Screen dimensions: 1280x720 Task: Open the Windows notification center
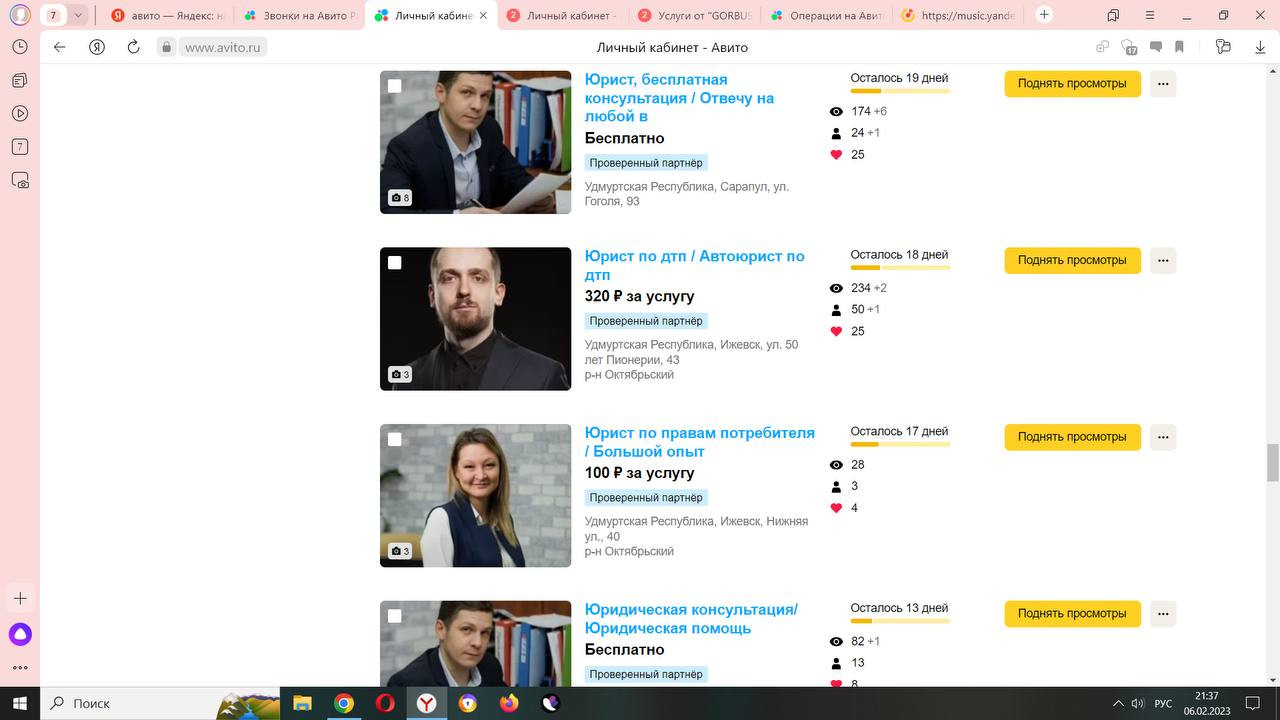[1253, 703]
